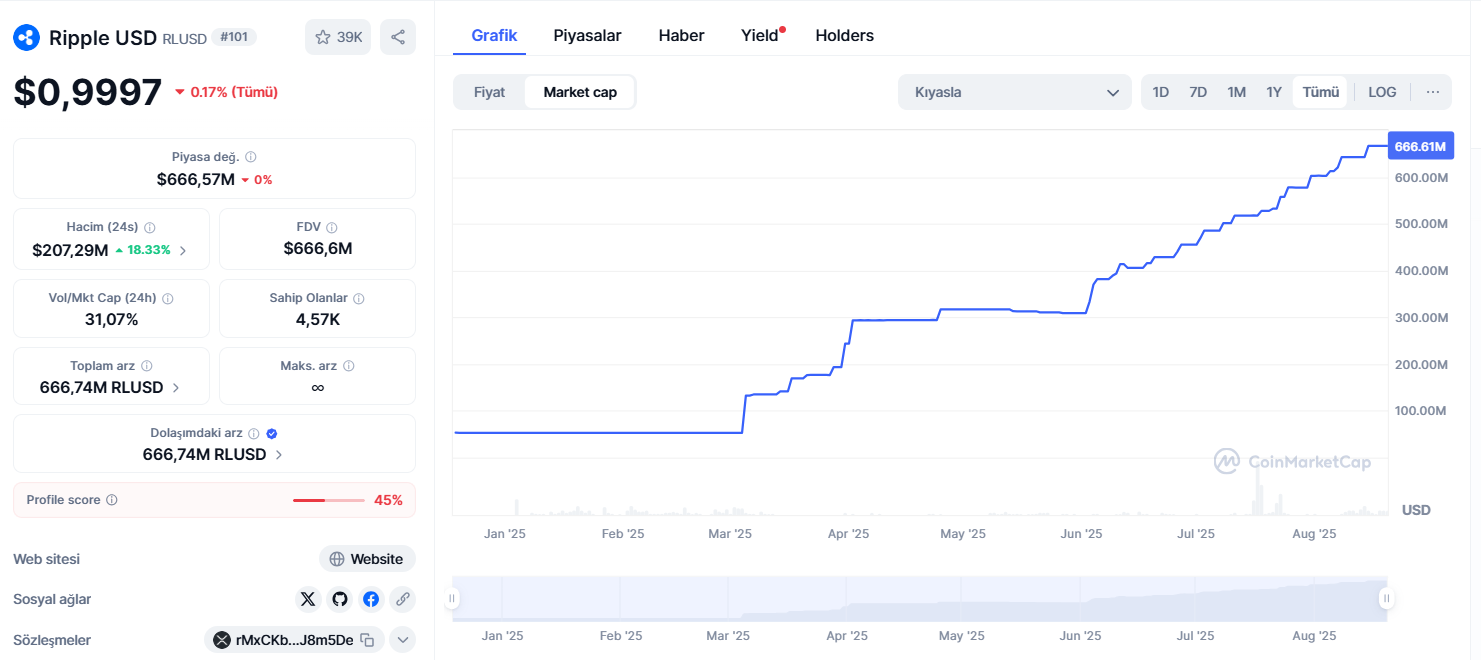Expand the contracts list chevron
This screenshot has height=660, width=1481.
tap(403, 640)
